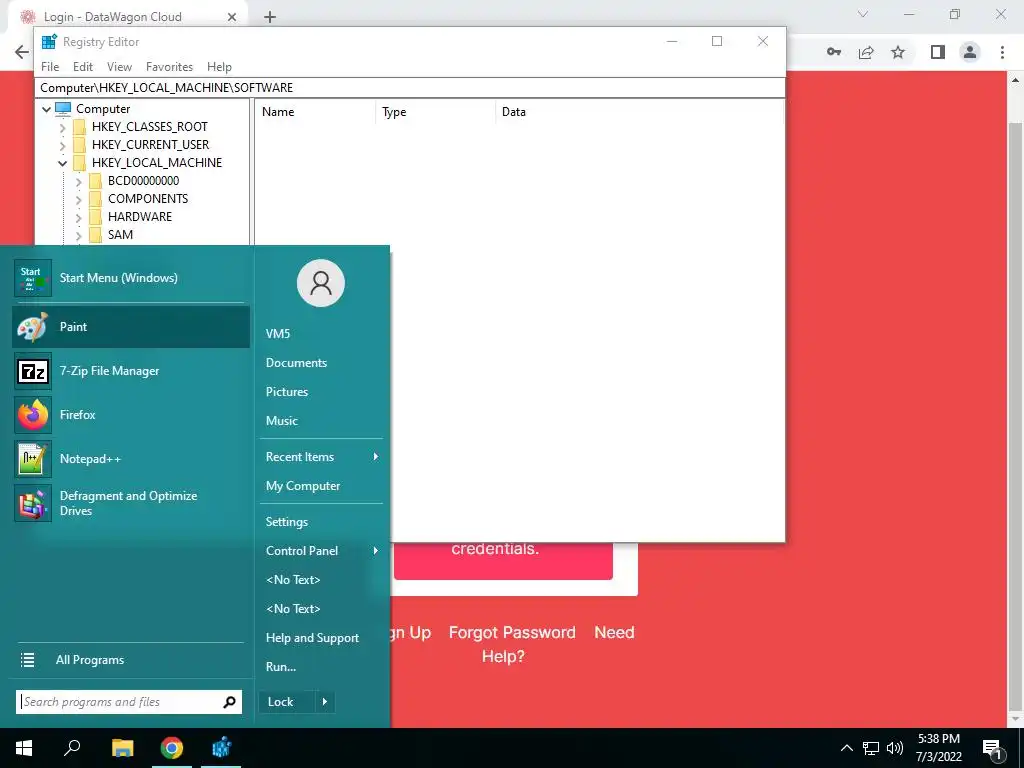Select Login - DataWagon Cloud tab
Screen dimensions: 1024x768
pos(127,17)
